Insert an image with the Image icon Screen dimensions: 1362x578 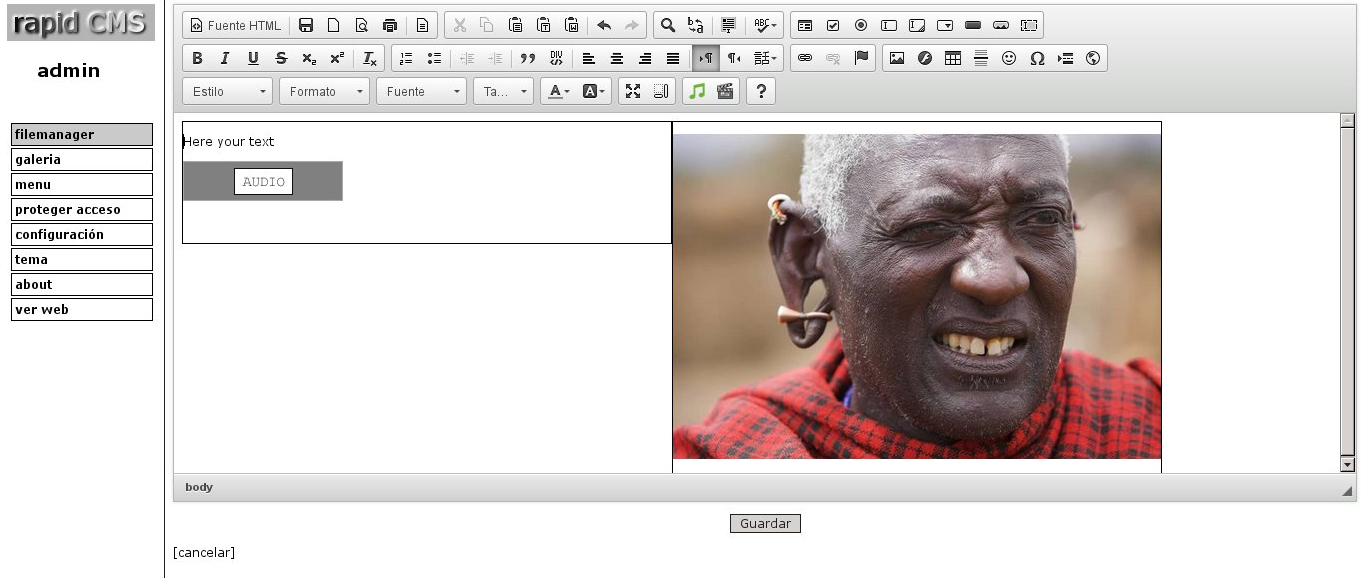[x=897, y=58]
